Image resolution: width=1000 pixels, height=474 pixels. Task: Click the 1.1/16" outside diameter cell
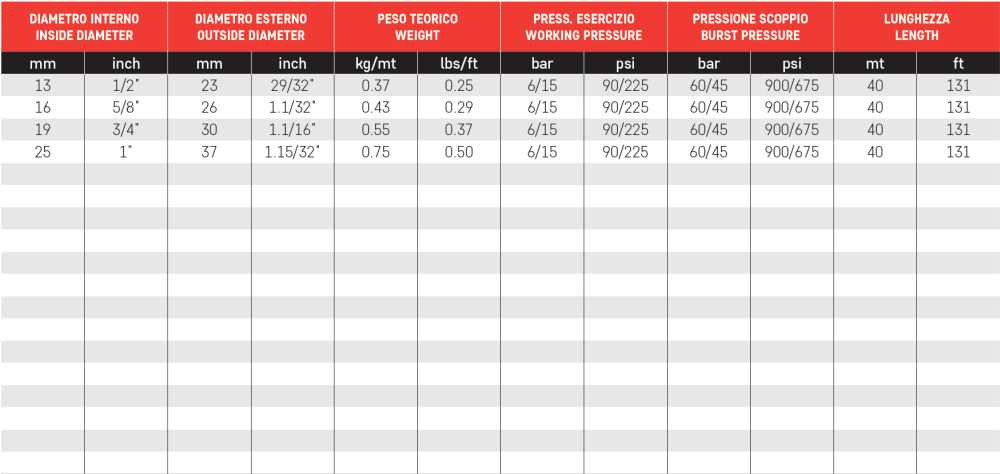292,130
